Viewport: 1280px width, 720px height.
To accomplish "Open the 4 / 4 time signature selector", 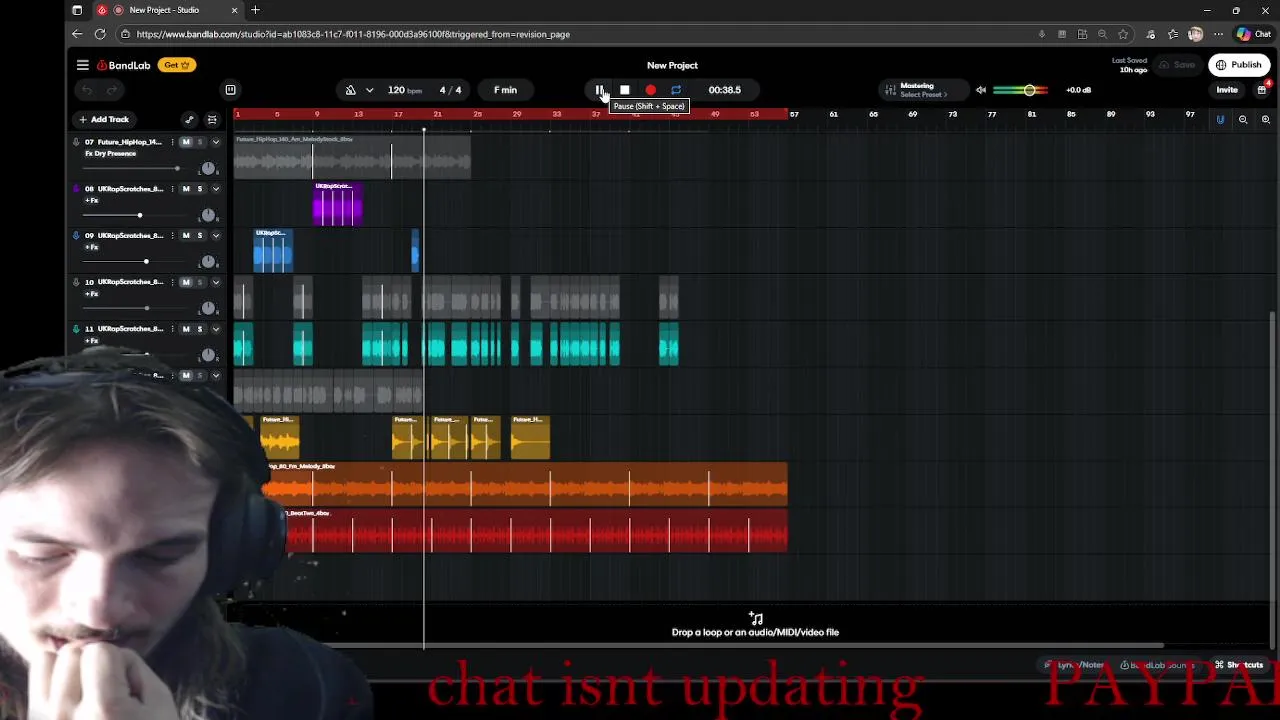I will tap(451, 90).
